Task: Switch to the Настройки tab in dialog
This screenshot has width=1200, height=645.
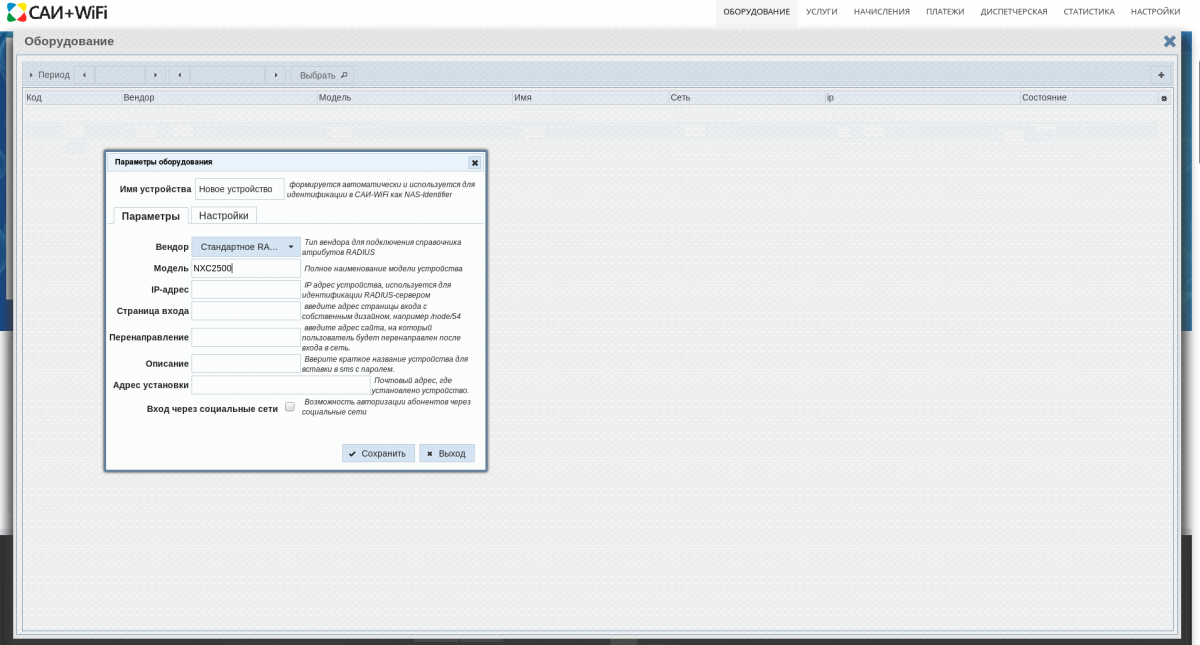Action: point(223,215)
